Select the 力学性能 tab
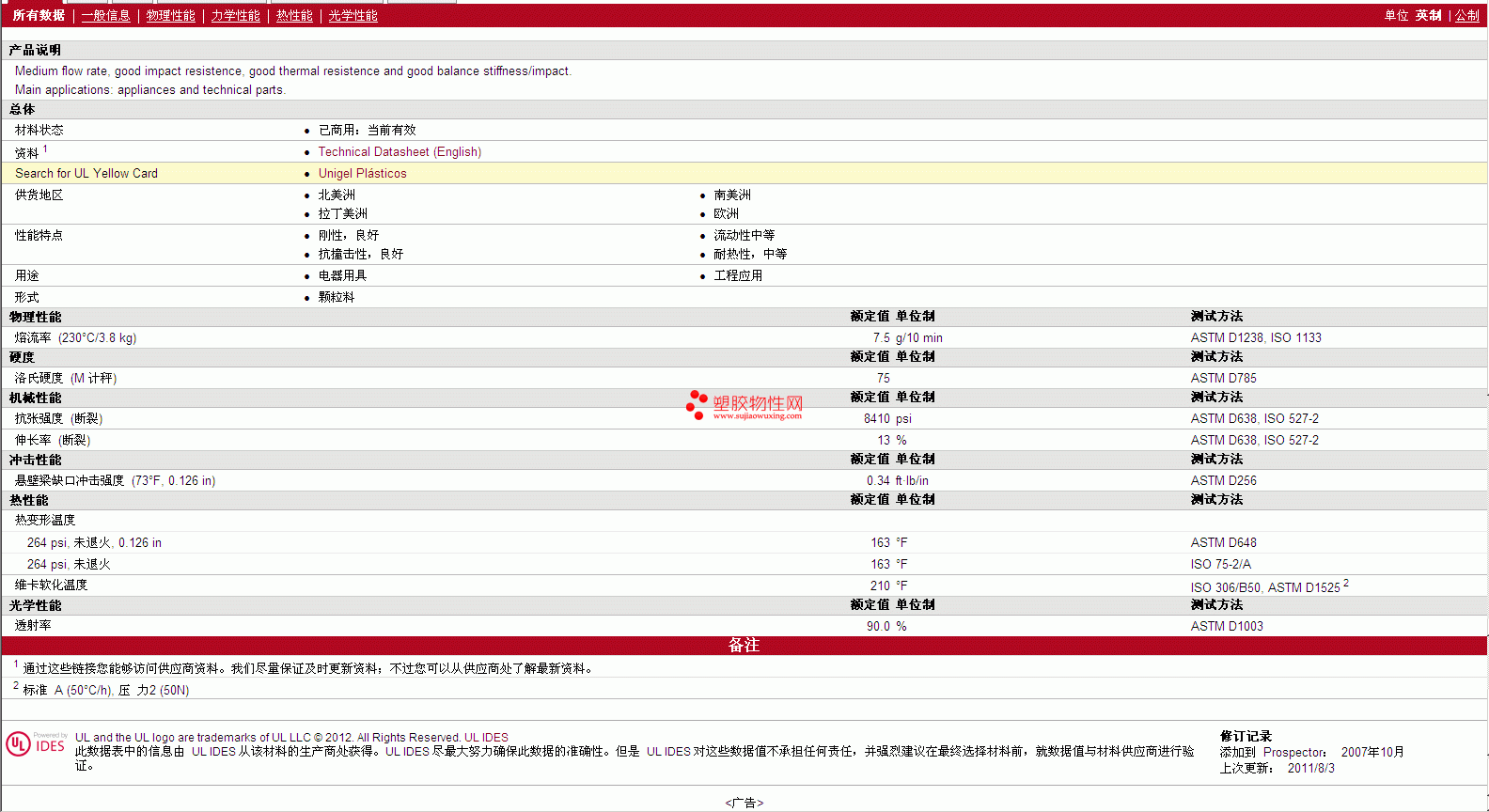This screenshot has height=812, width=1489. click(235, 16)
